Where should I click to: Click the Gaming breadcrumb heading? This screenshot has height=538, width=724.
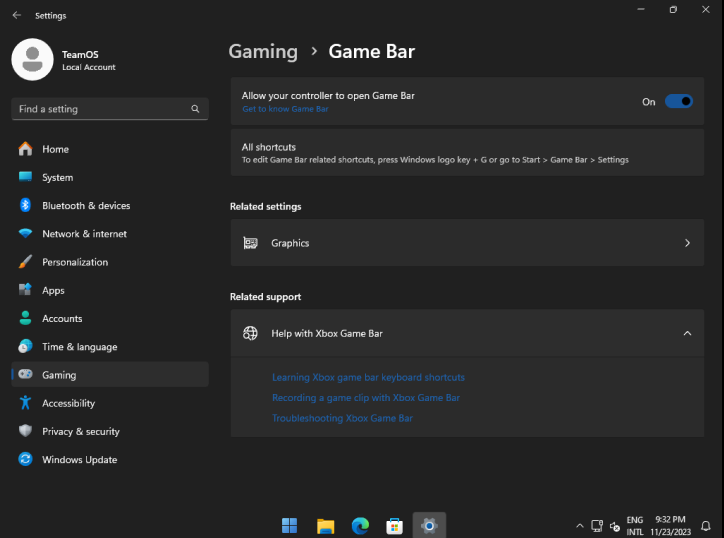(x=263, y=51)
